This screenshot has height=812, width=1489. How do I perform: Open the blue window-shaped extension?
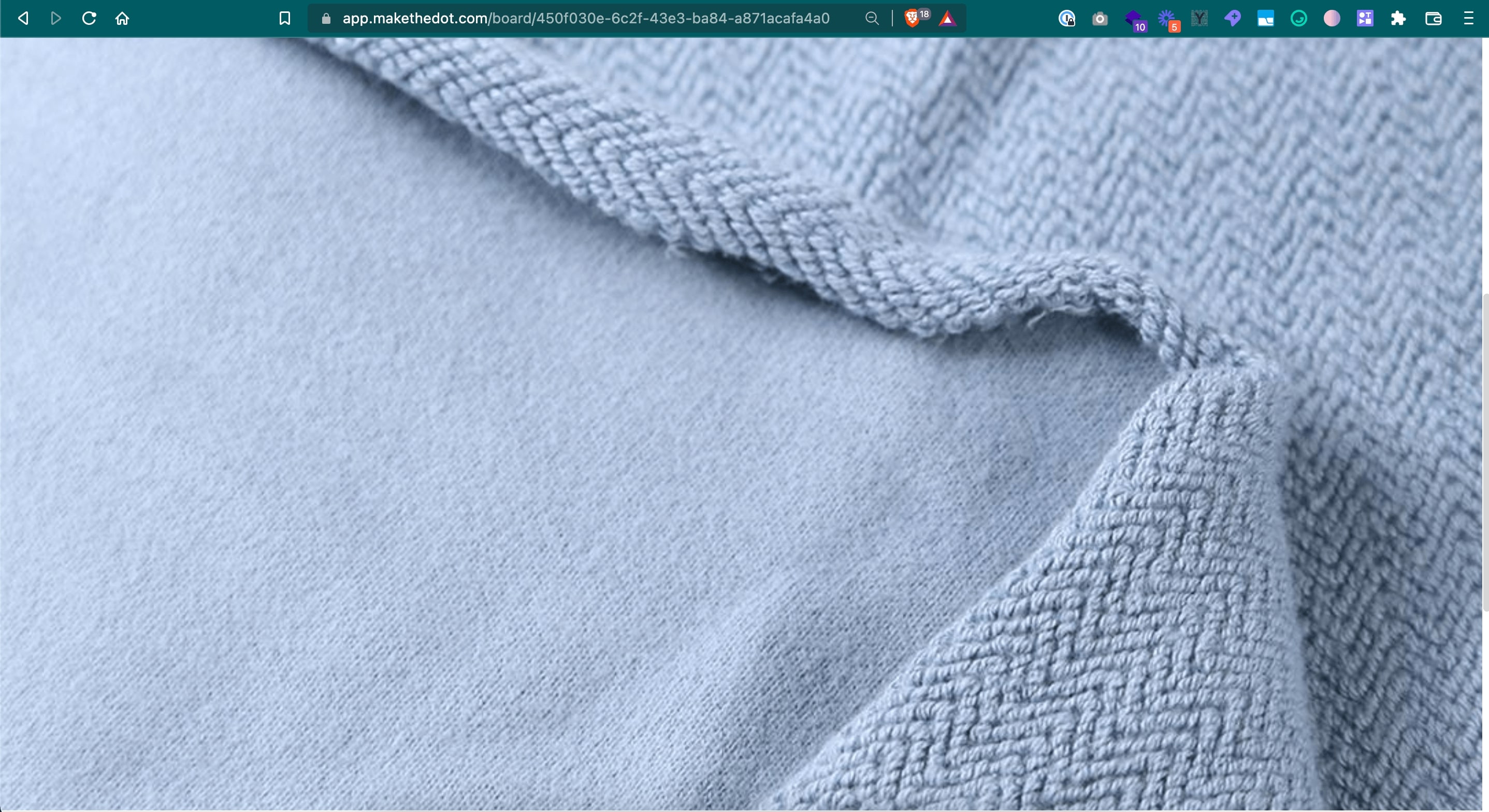(x=1266, y=18)
